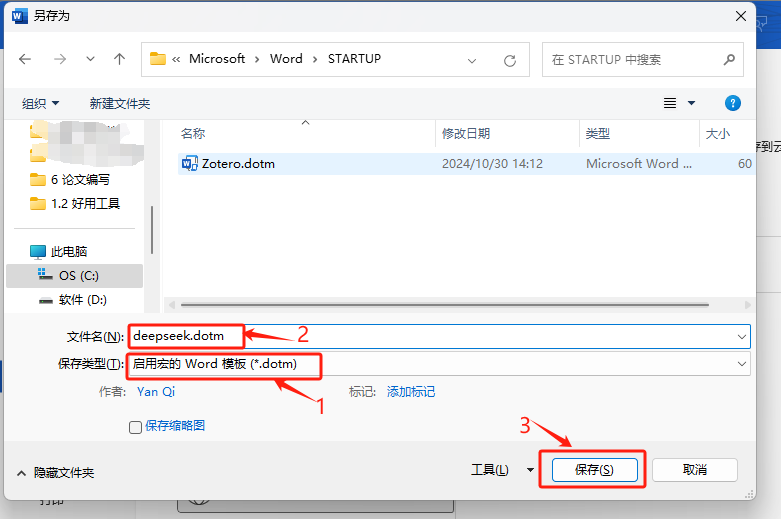Select the 软件 (D:) drive

[73, 300]
